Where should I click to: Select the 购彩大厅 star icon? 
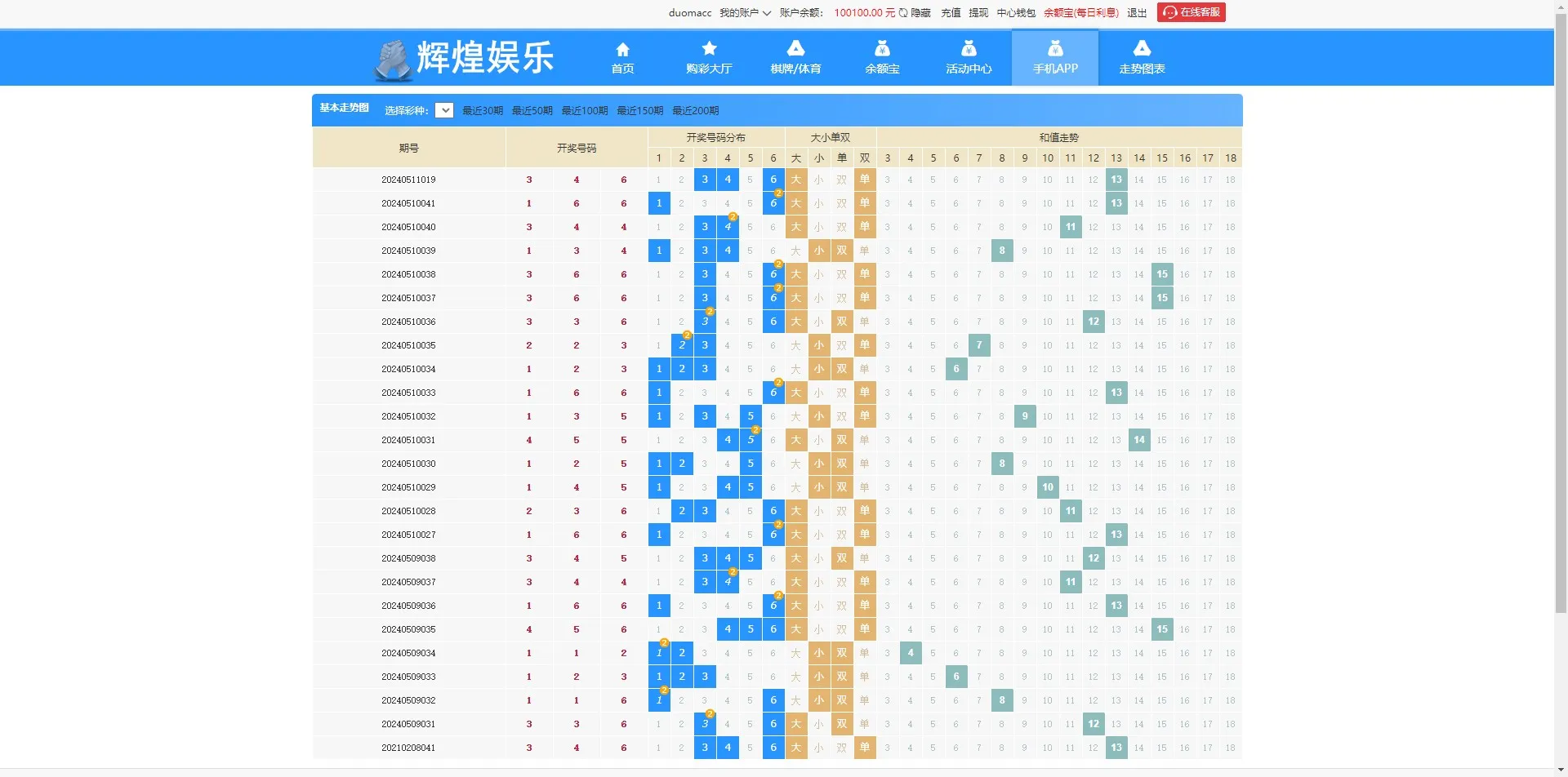point(709,49)
